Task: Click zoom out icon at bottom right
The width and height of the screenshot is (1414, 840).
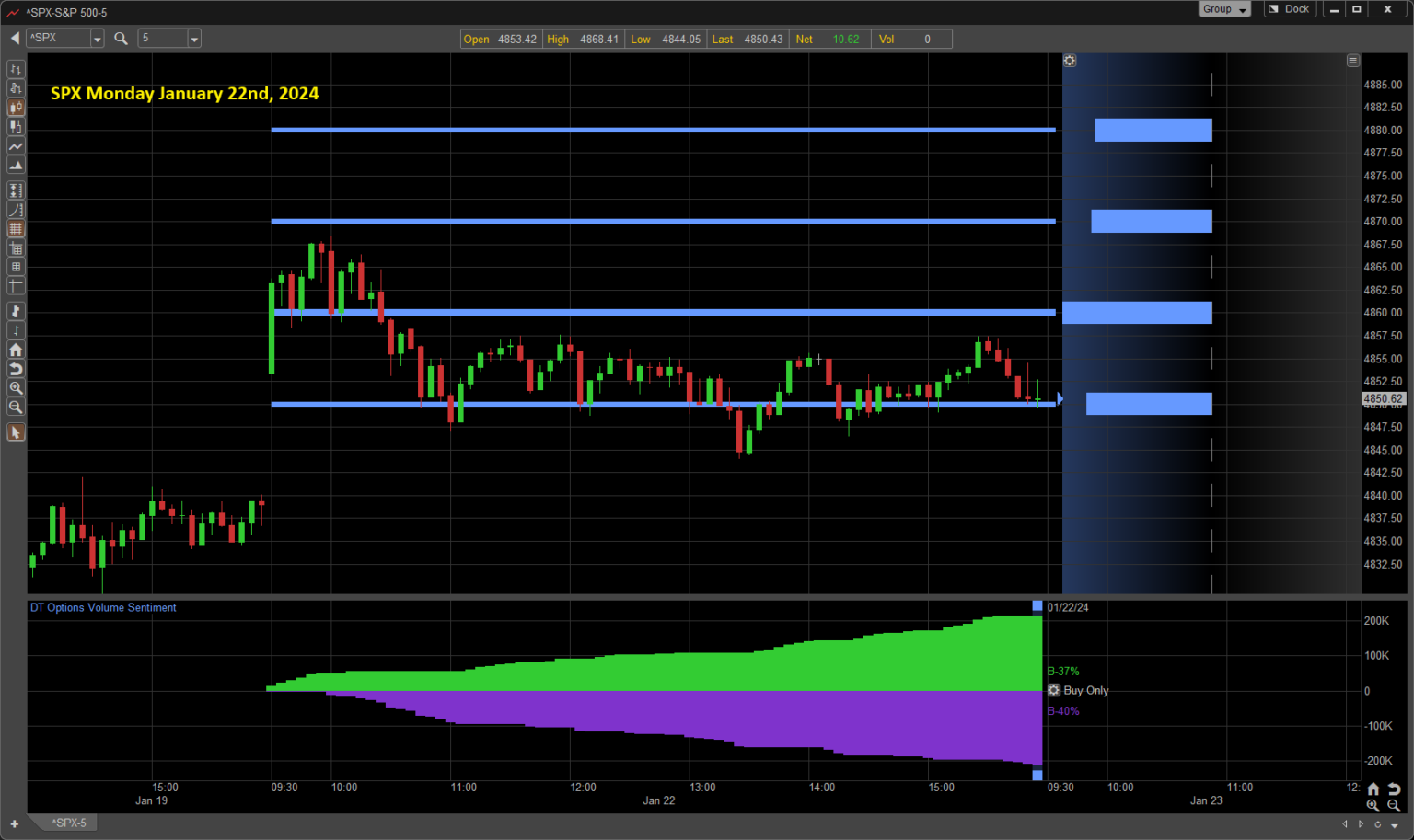Action: pos(1394,805)
